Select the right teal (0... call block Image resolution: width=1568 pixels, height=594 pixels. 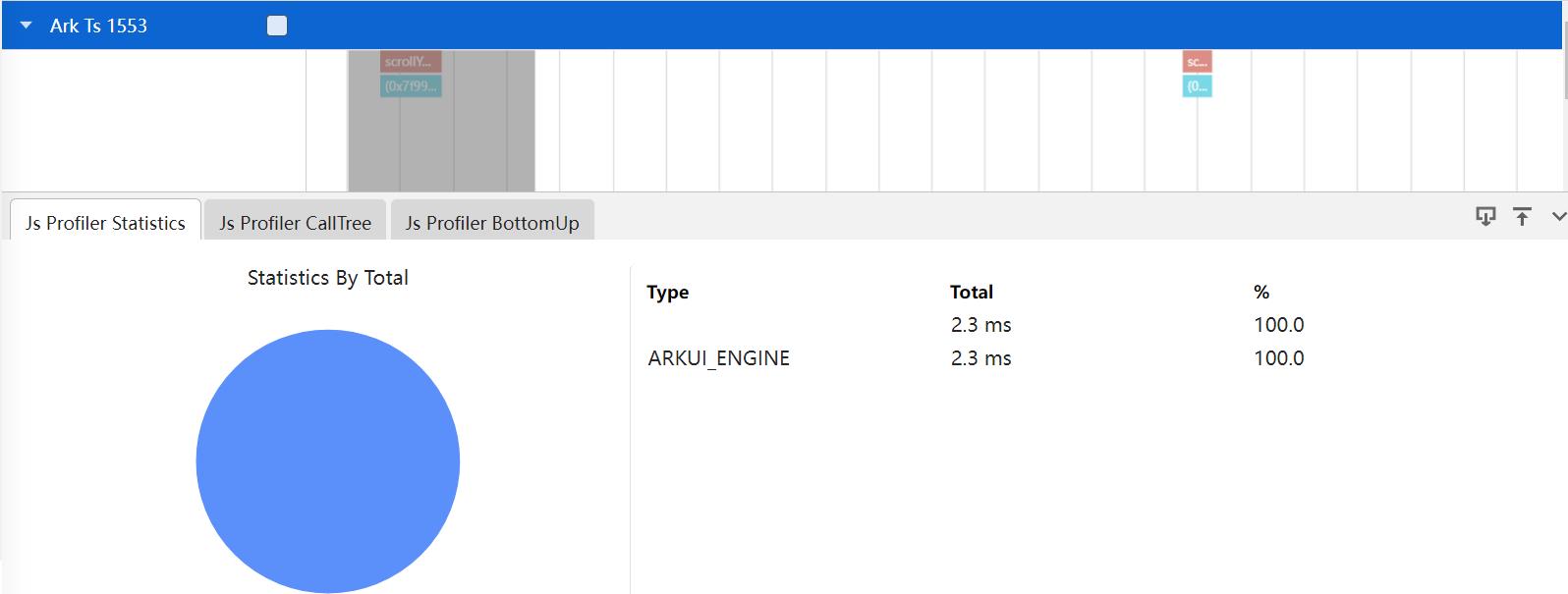click(x=1197, y=86)
